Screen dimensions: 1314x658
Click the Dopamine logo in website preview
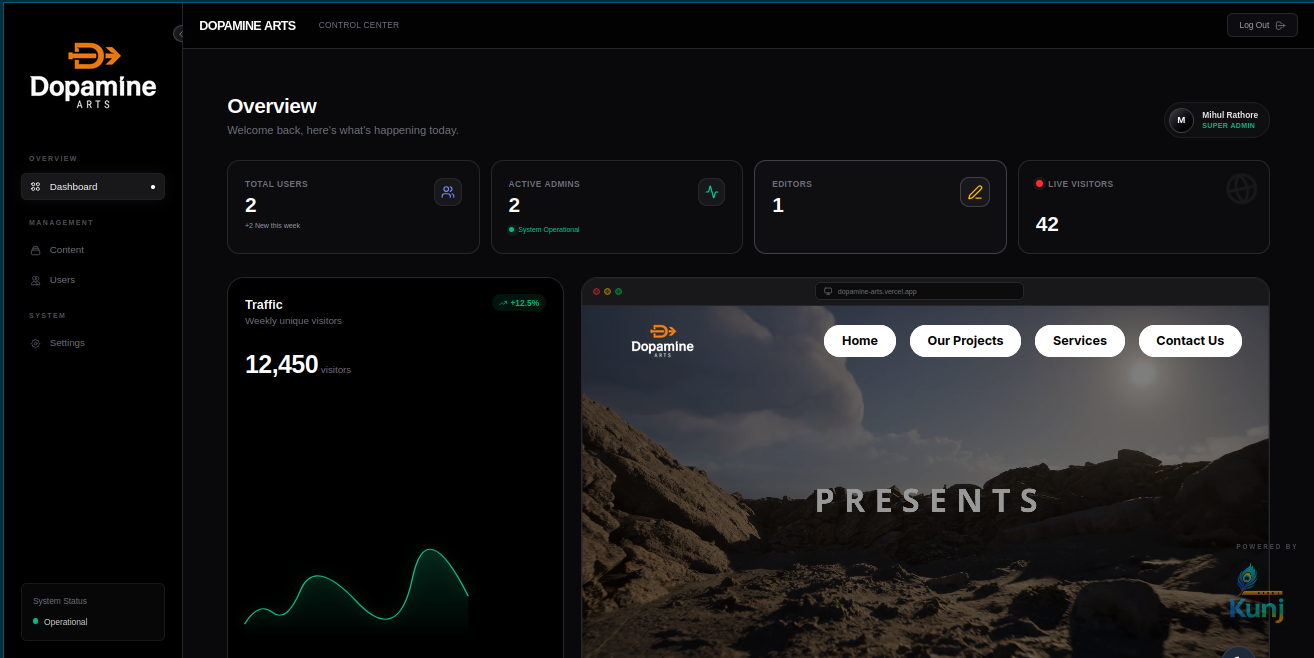click(x=662, y=340)
